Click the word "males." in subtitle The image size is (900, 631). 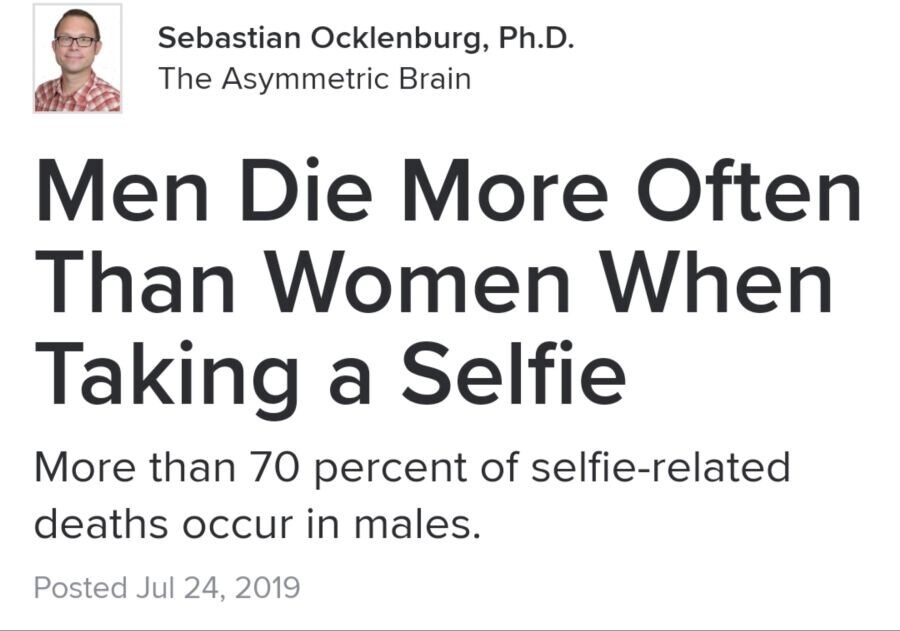417,524
